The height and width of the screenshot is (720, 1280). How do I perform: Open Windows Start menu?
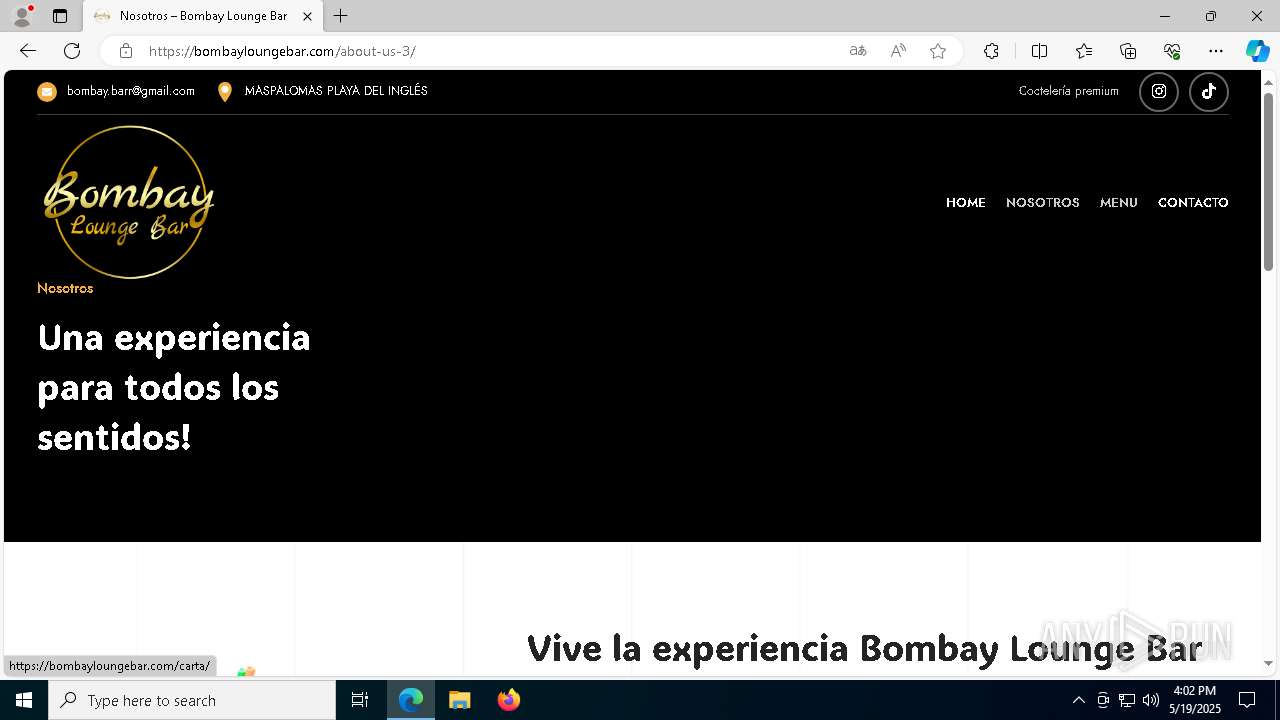coord(24,700)
